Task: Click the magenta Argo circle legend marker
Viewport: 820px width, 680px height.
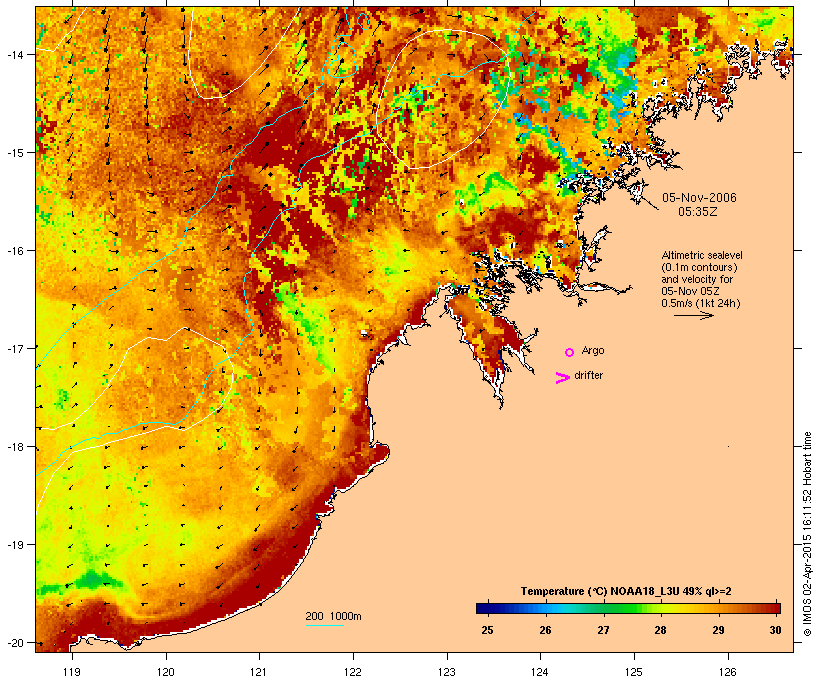Action: pos(570,352)
